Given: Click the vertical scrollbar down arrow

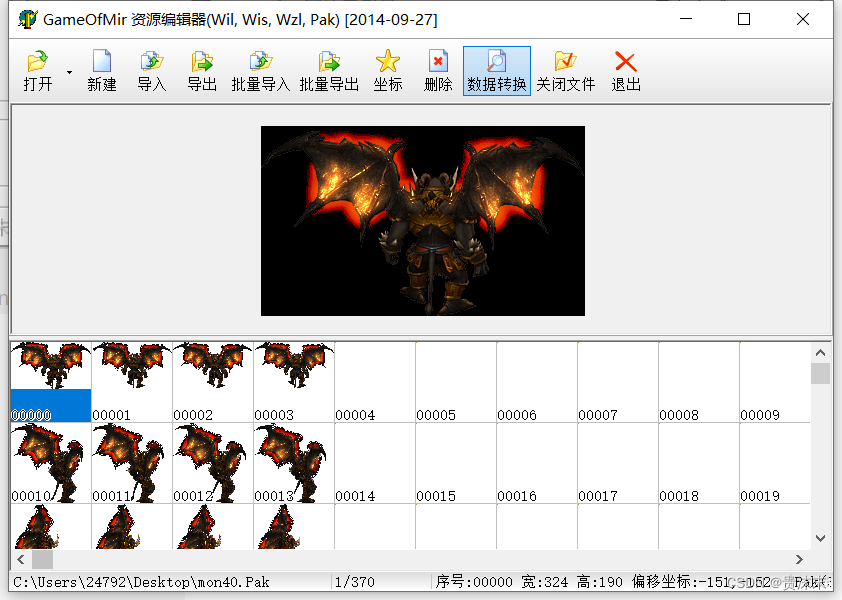Looking at the screenshot, I should point(821,540).
